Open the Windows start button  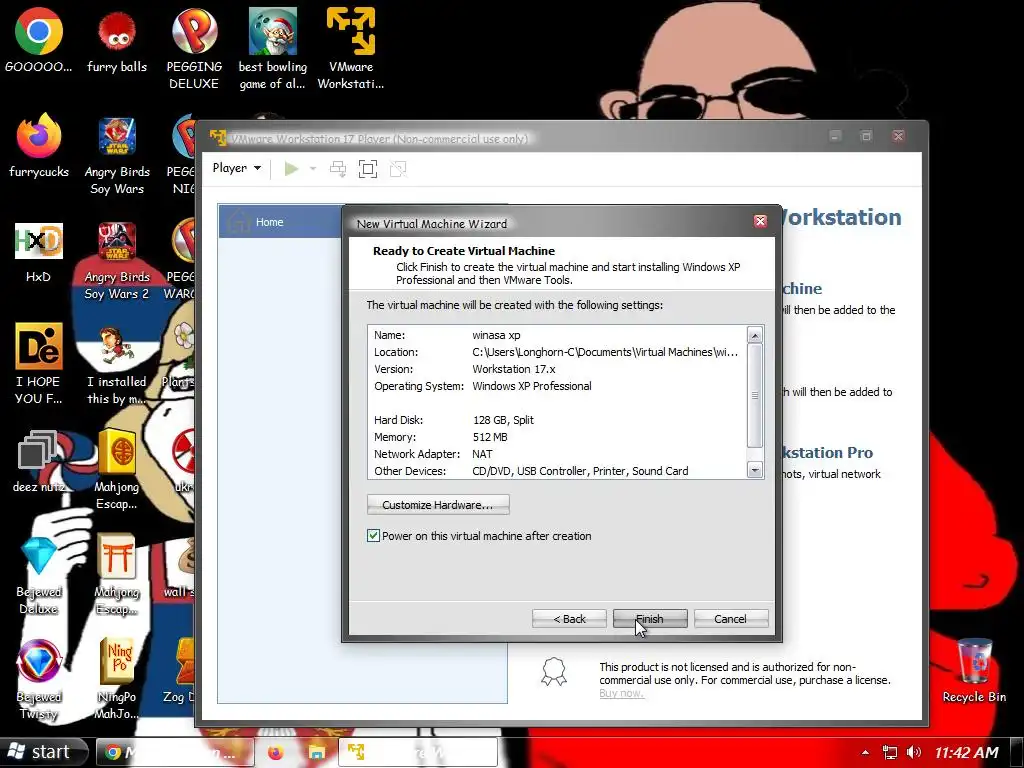point(43,752)
